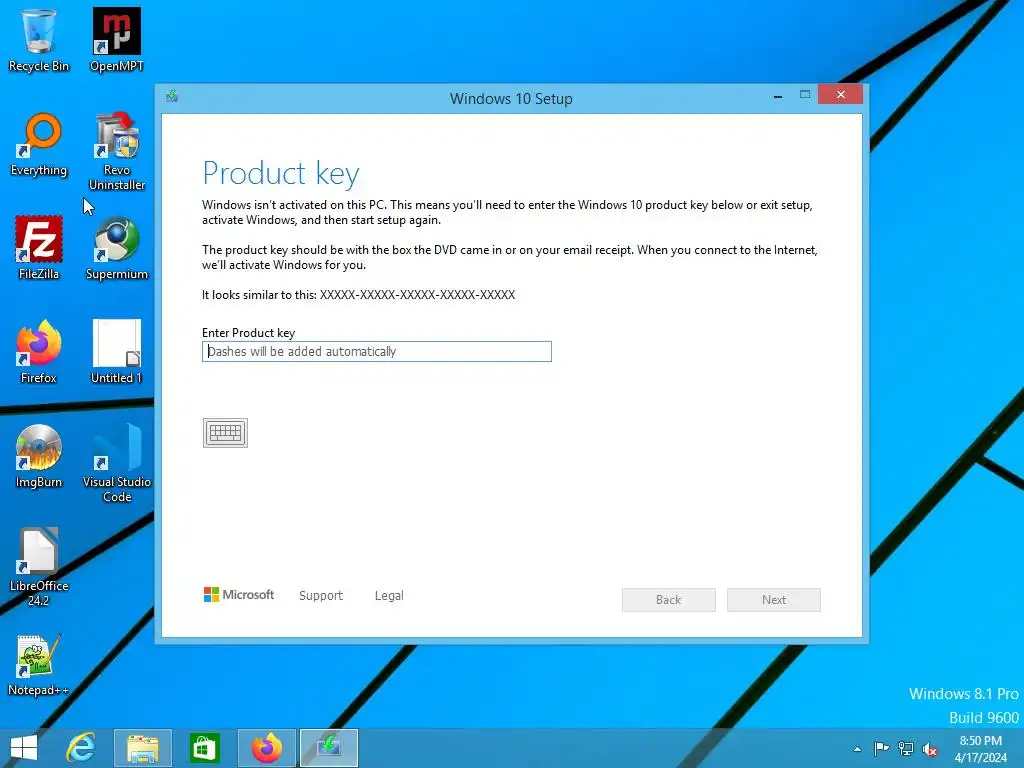Open Internet Explorer from the taskbar

tap(81, 748)
